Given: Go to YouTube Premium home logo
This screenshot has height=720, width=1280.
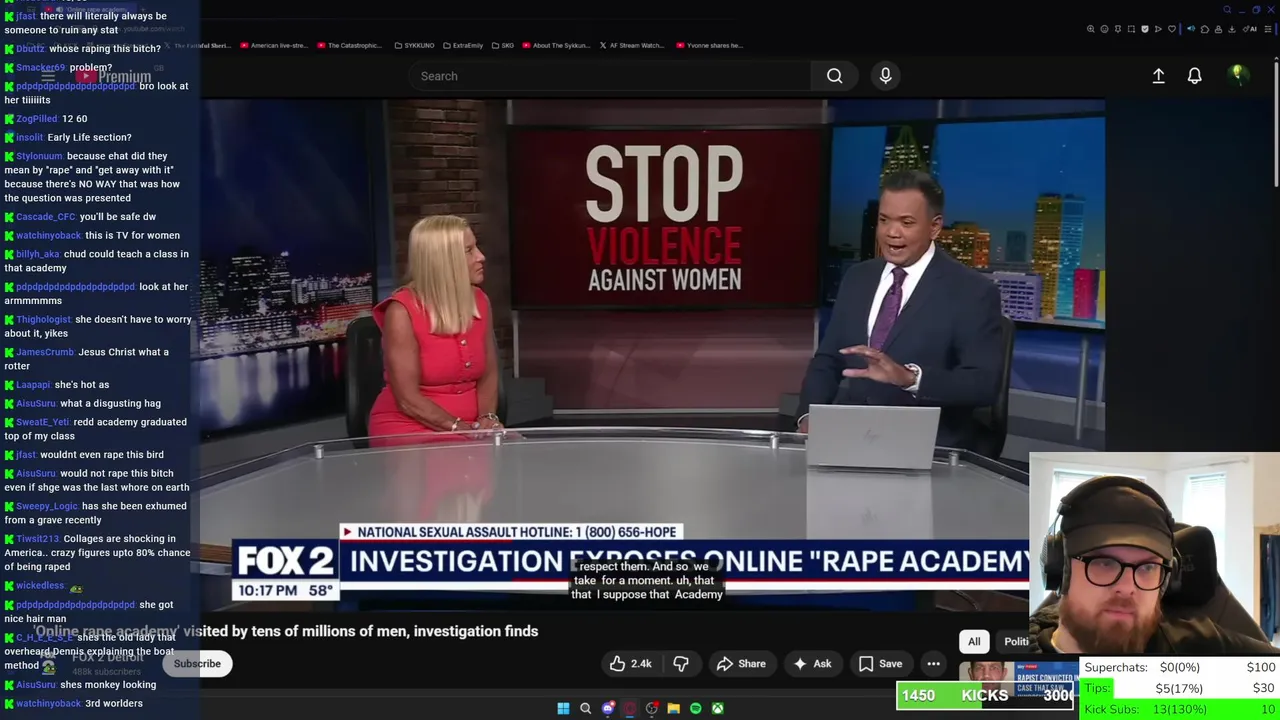Looking at the screenshot, I should point(116,76).
